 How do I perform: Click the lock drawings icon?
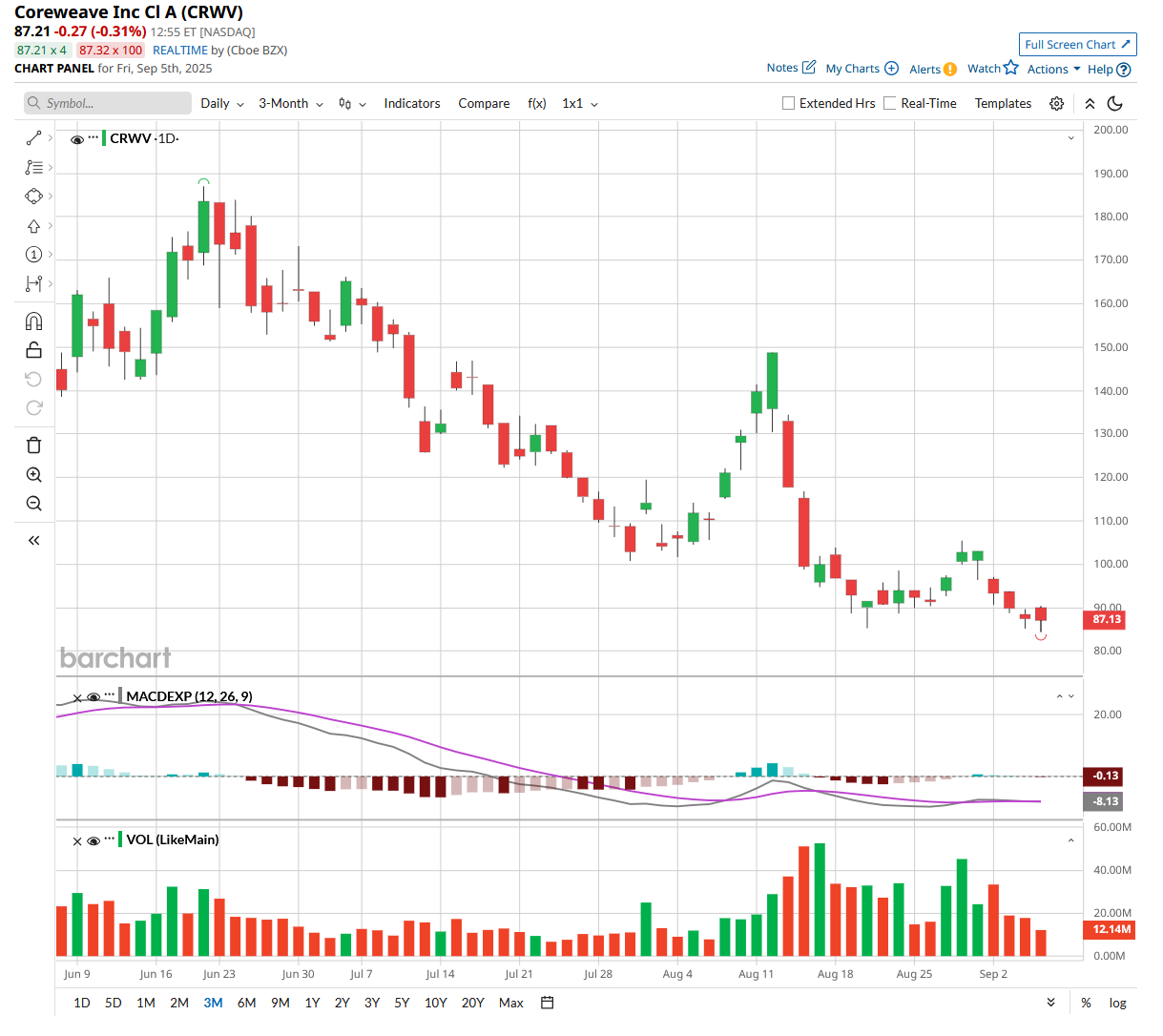33,349
